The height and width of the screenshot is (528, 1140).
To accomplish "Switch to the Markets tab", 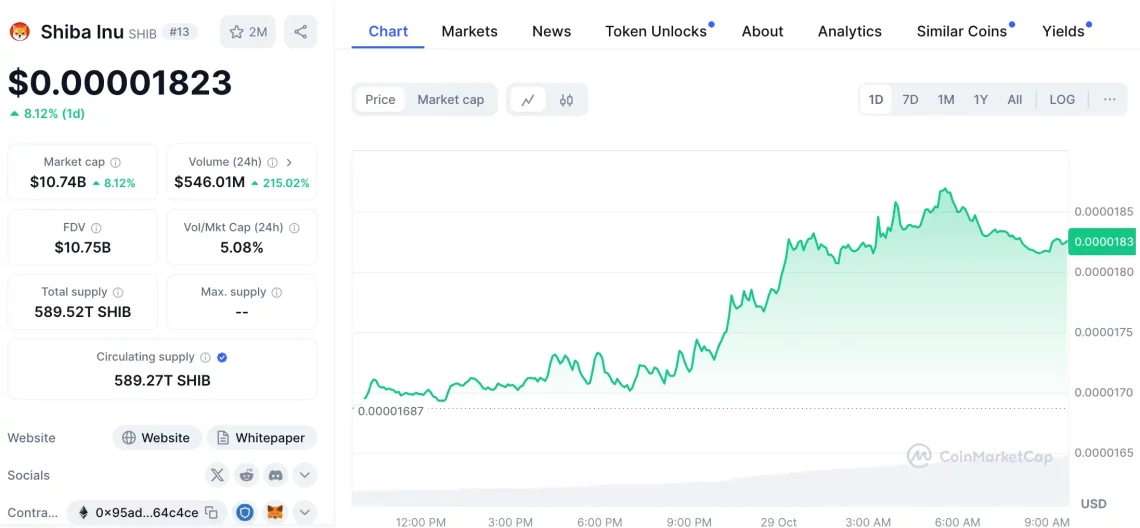I will point(469,31).
